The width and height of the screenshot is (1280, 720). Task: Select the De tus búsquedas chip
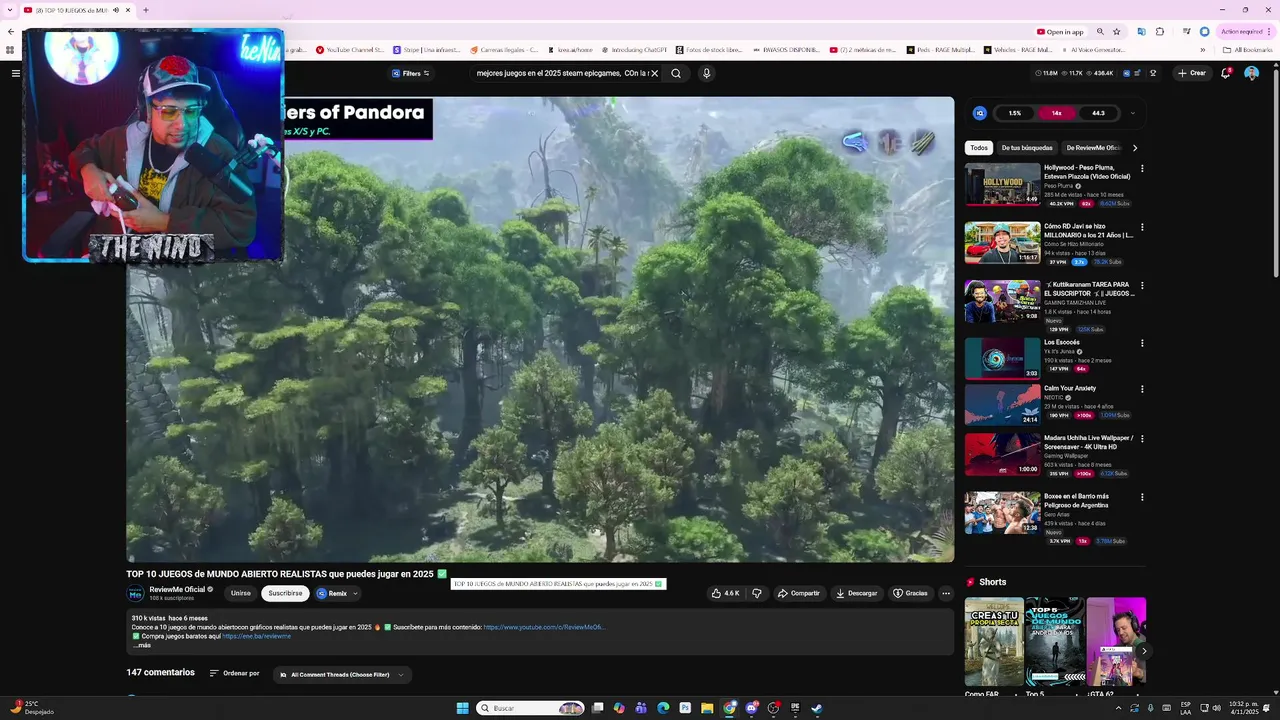(x=1026, y=148)
